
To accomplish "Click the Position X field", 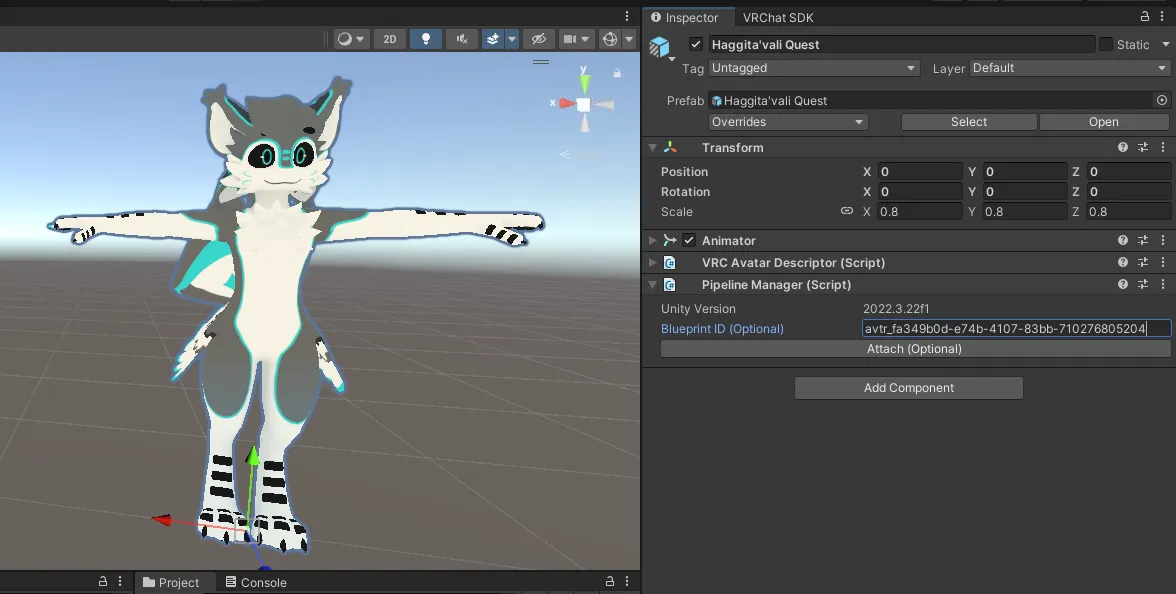I will (920, 172).
